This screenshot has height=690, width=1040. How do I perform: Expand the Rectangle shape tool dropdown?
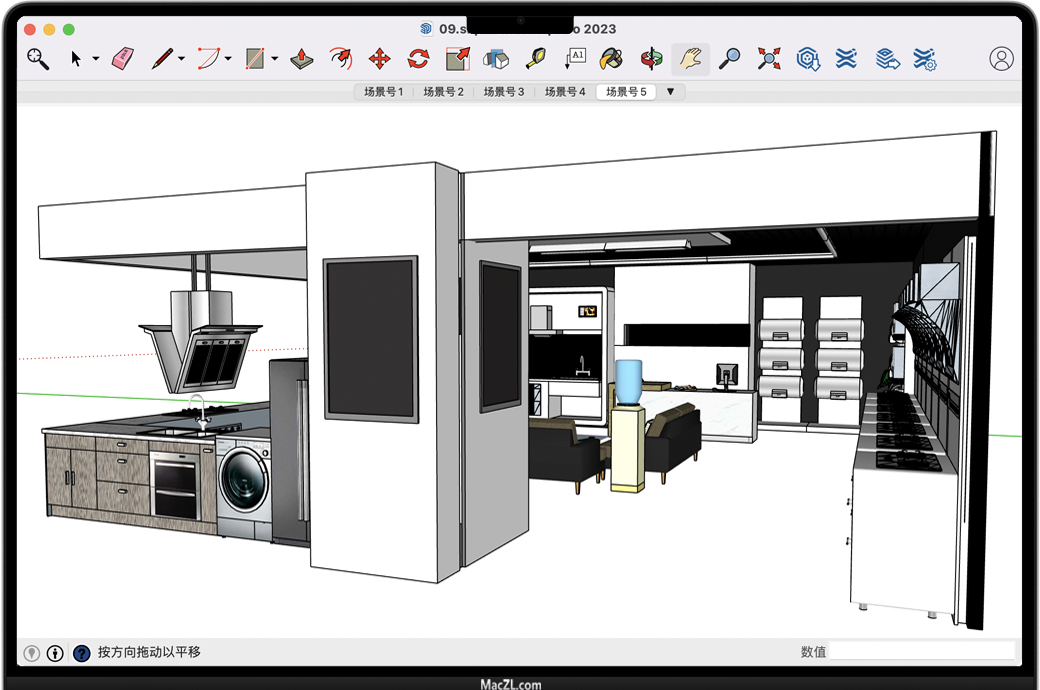coord(275,59)
